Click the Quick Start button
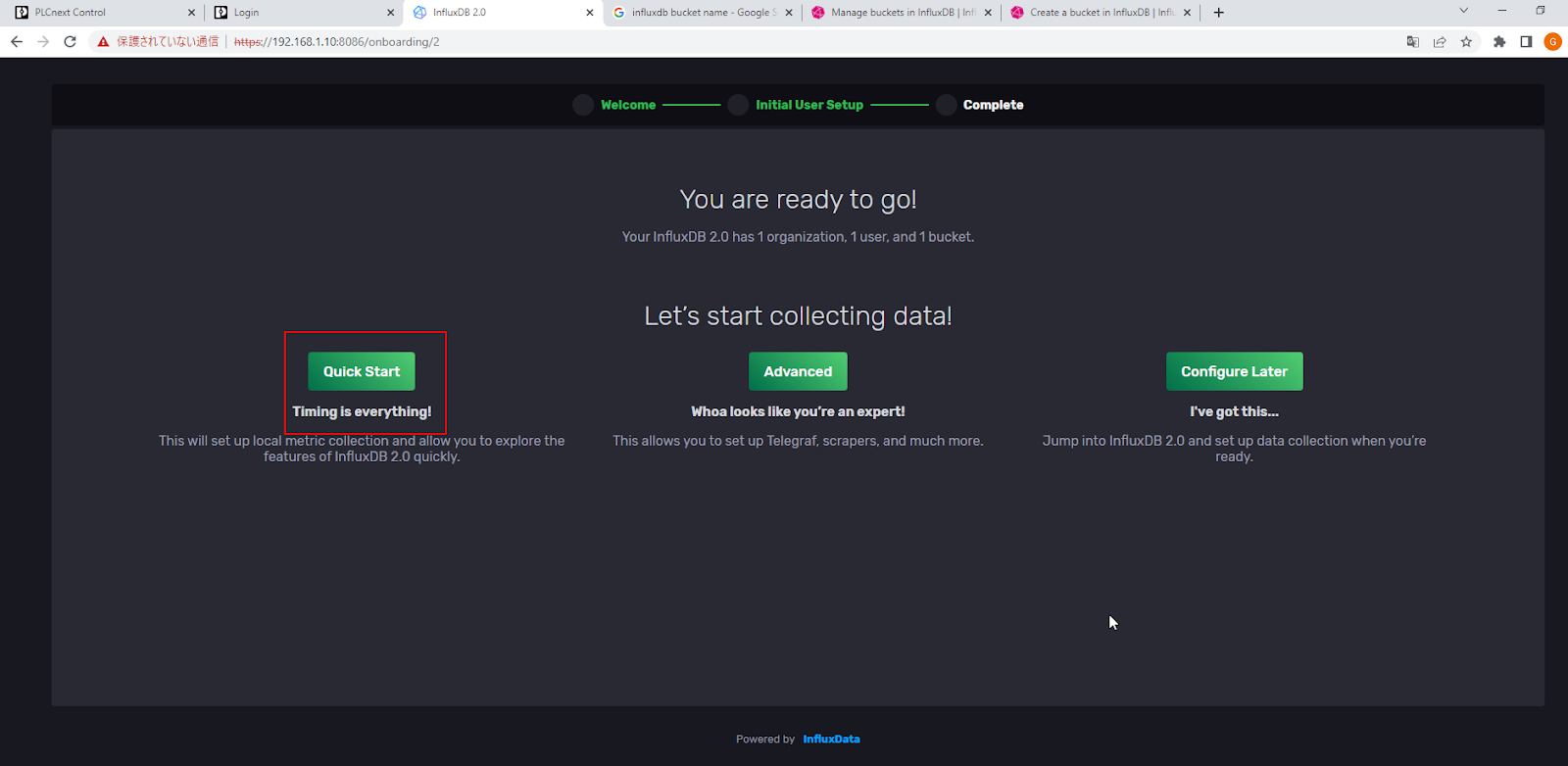This screenshot has height=766, width=1568. (362, 371)
